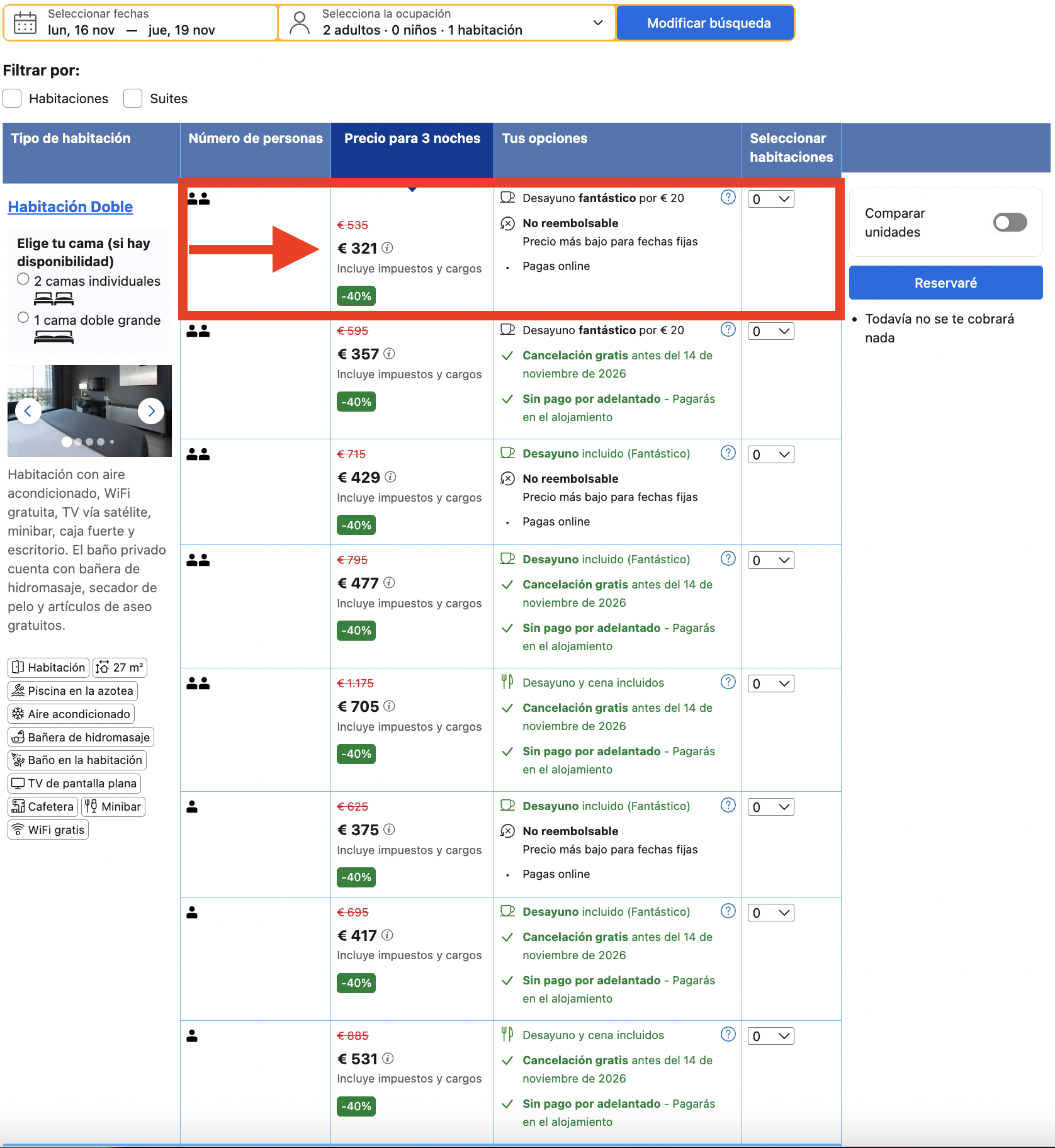
Task: Show next room photo with right arrow
Action: click(x=151, y=411)
